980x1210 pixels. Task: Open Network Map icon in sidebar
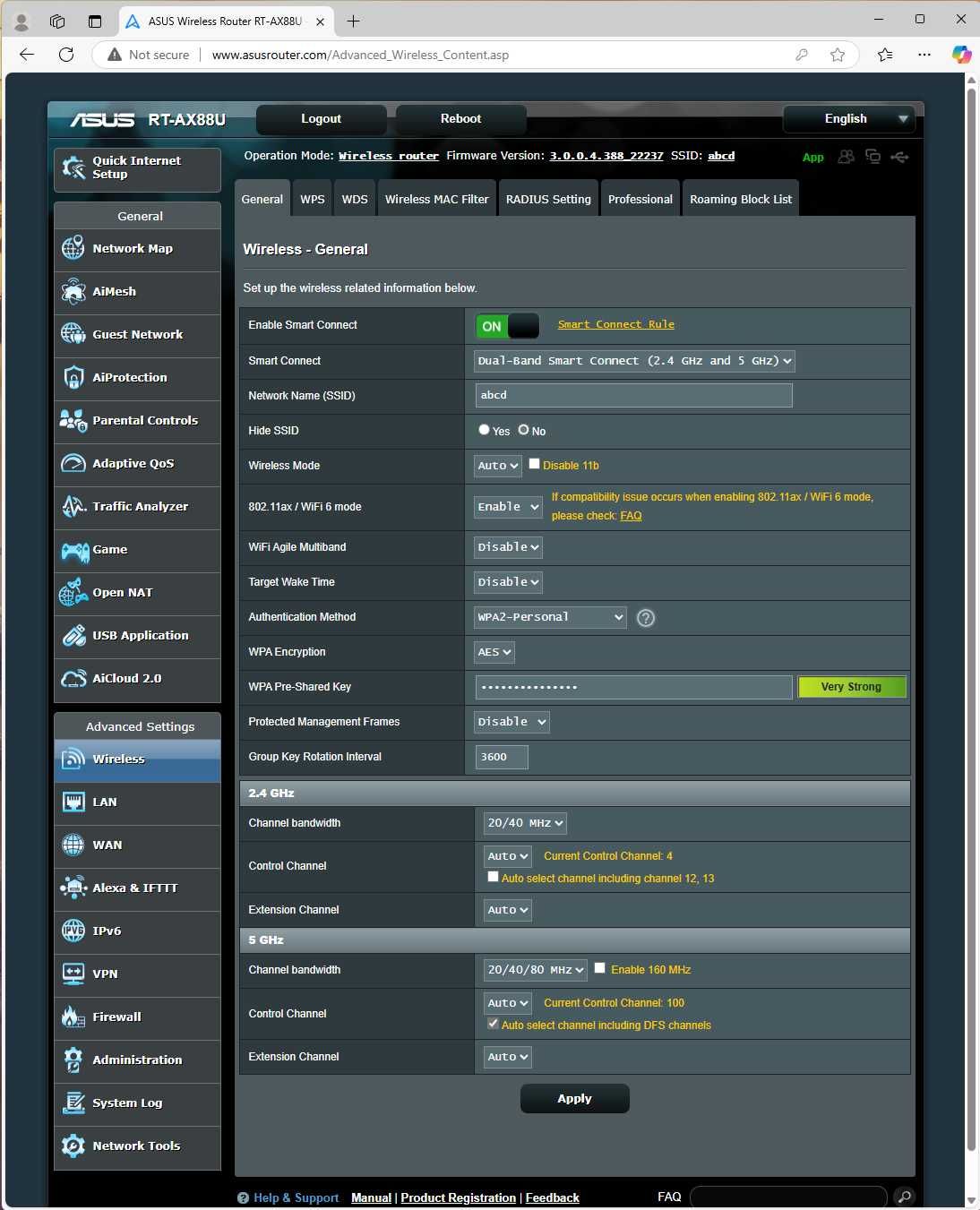coord(73,248)
